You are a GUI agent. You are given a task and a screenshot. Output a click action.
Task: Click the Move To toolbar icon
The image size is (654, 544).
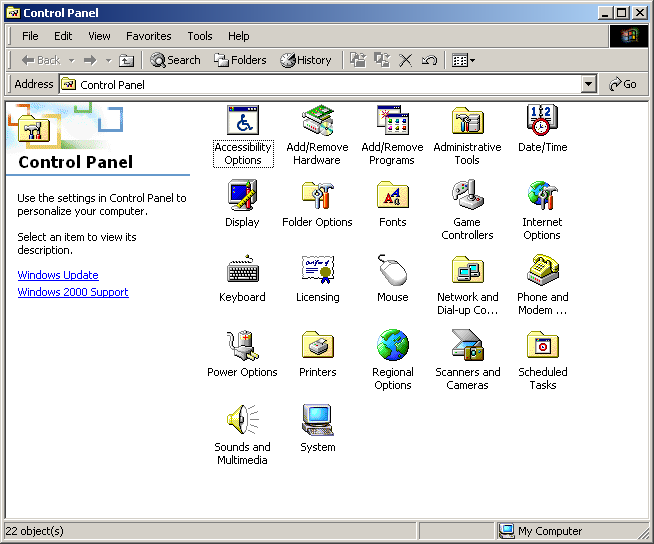(358, 60)
